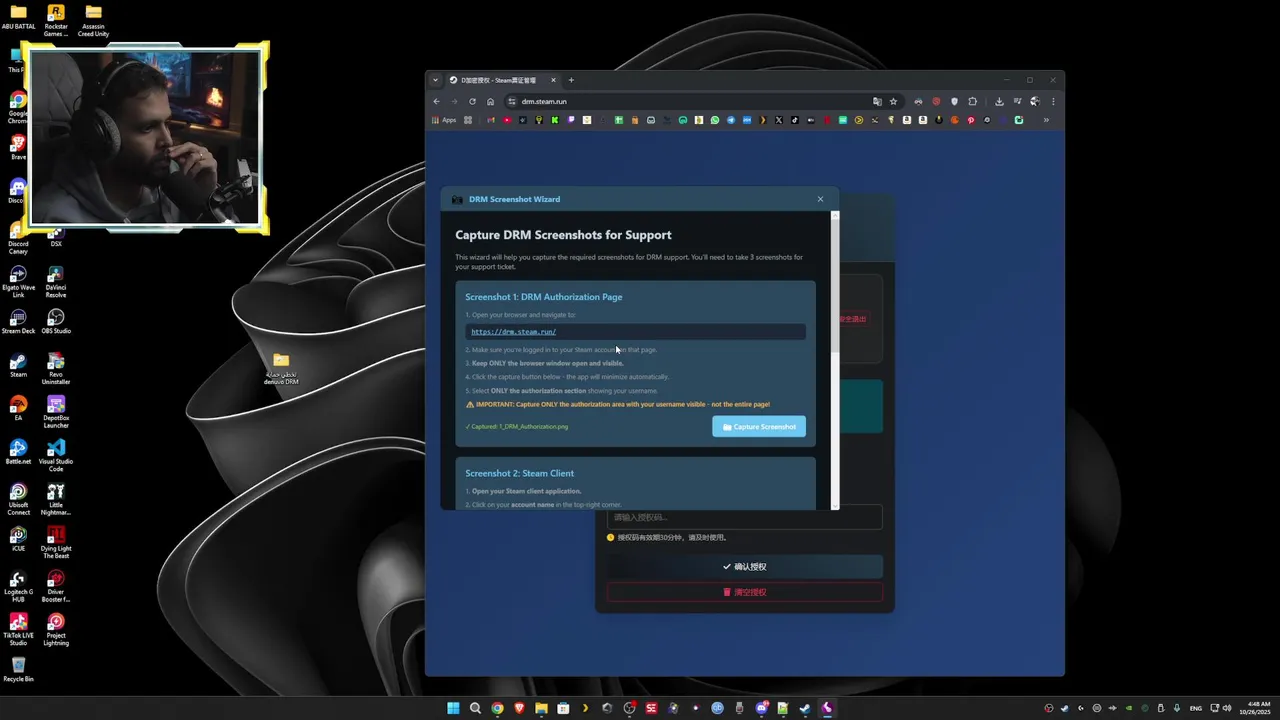Open the Recycle Bin
1280x720 pixels.
(18, 670)
